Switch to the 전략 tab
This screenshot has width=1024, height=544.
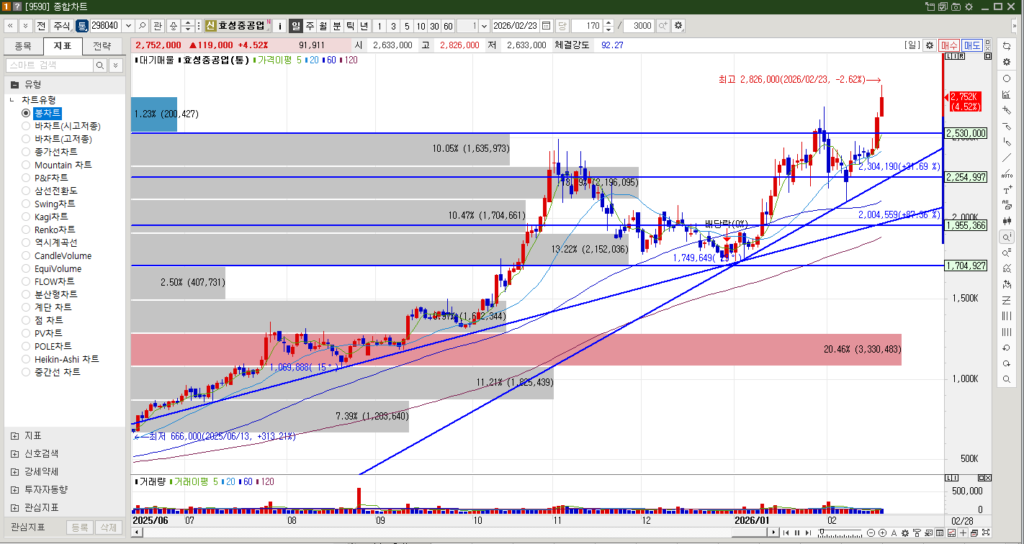(x=101, y=45)
